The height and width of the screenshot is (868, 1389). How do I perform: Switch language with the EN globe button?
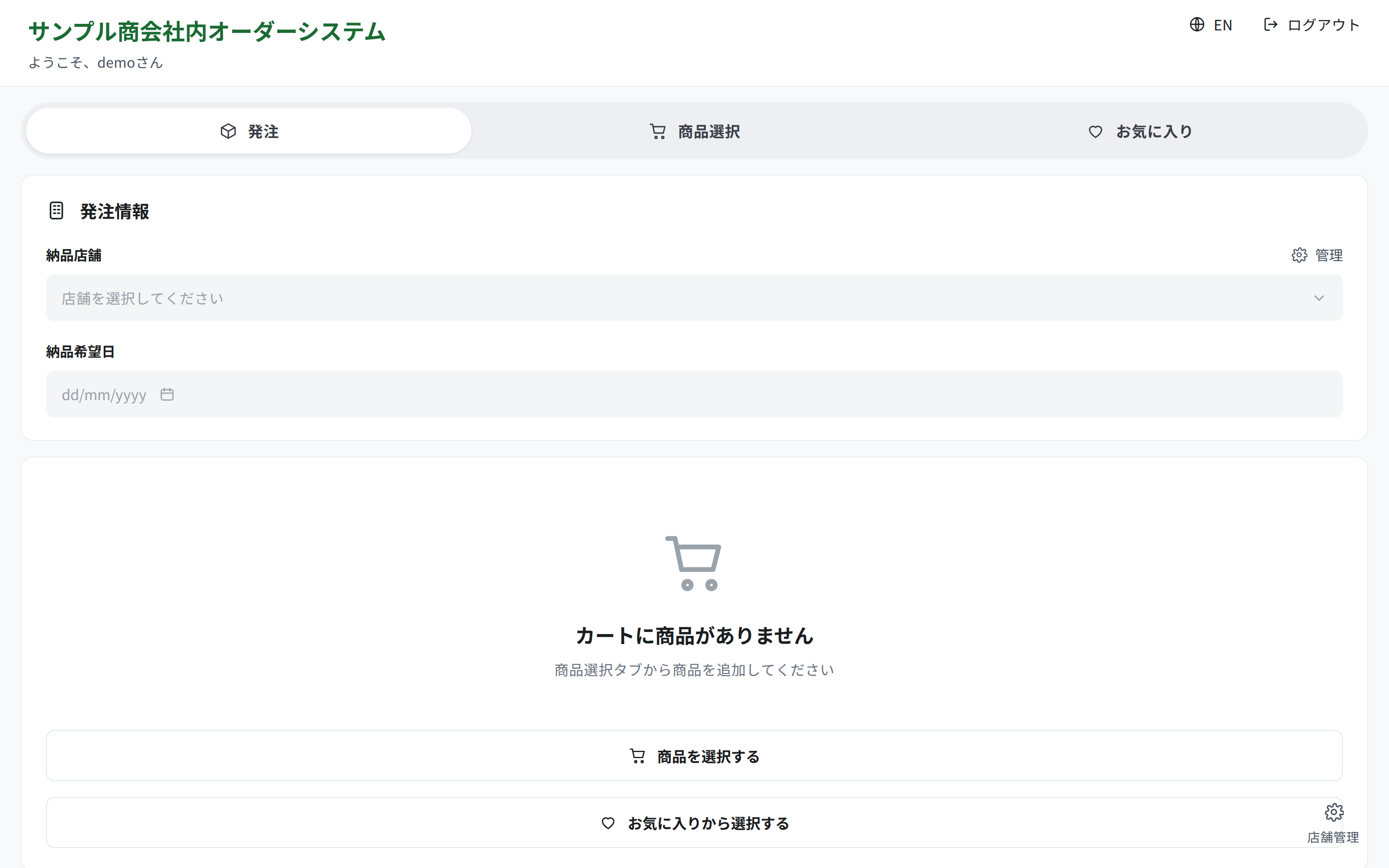point(1211,25)
